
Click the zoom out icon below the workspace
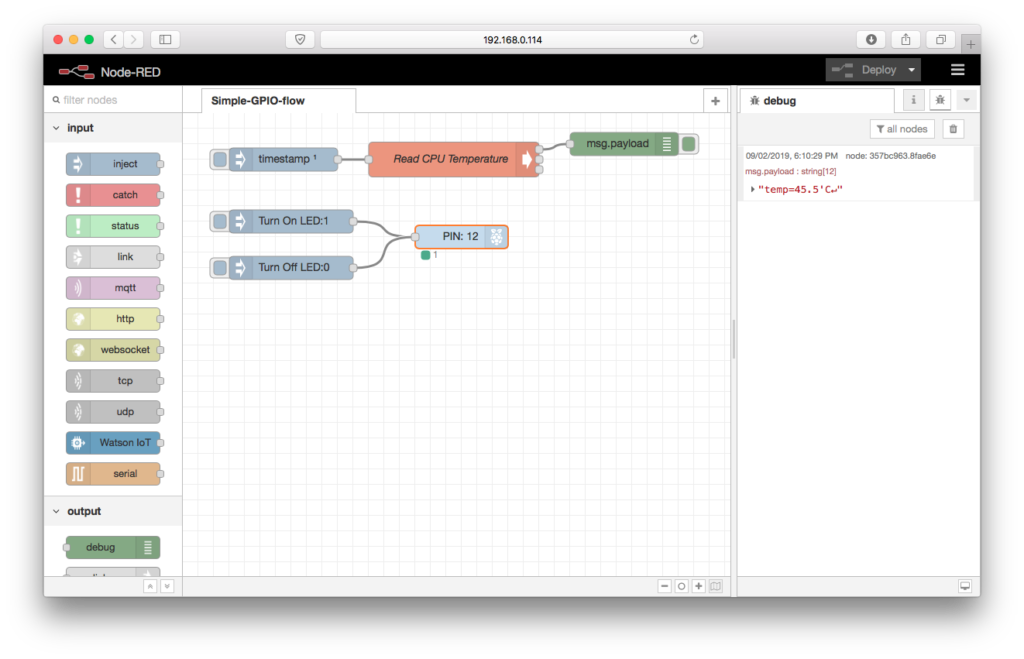[663, 586]
